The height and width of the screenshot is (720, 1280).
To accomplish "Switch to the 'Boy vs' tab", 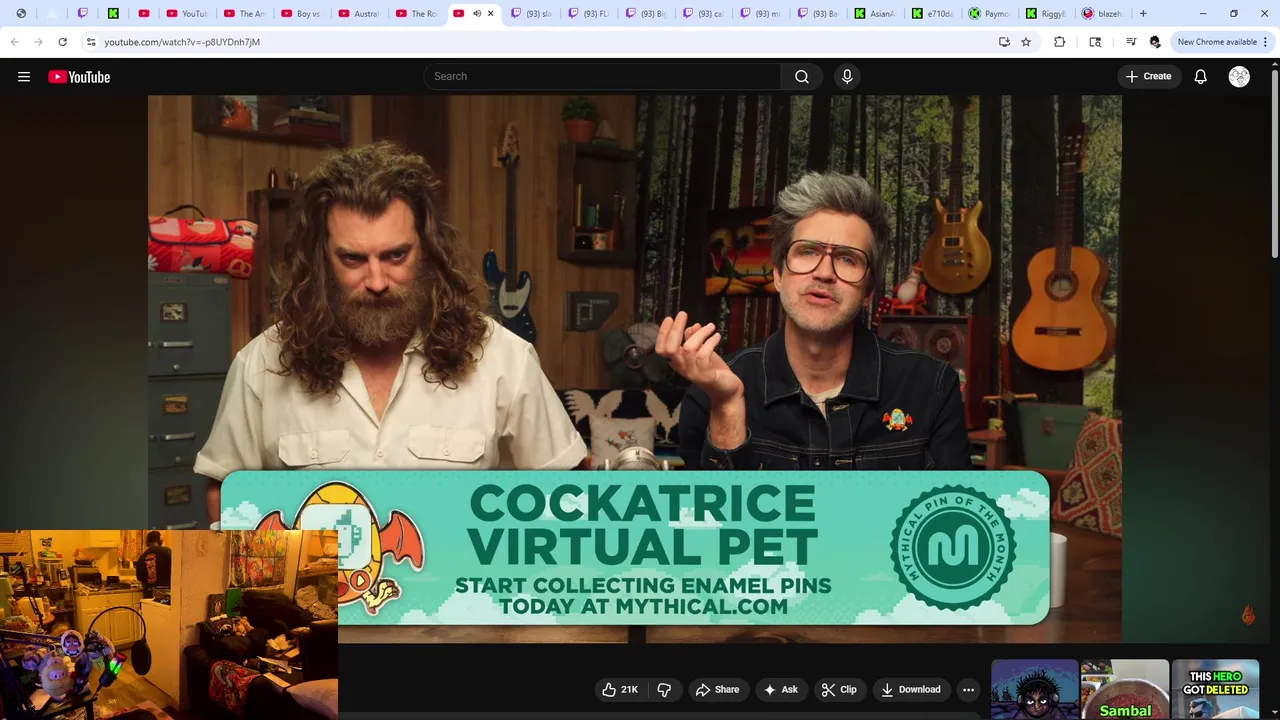I will (x=302, y=14).
